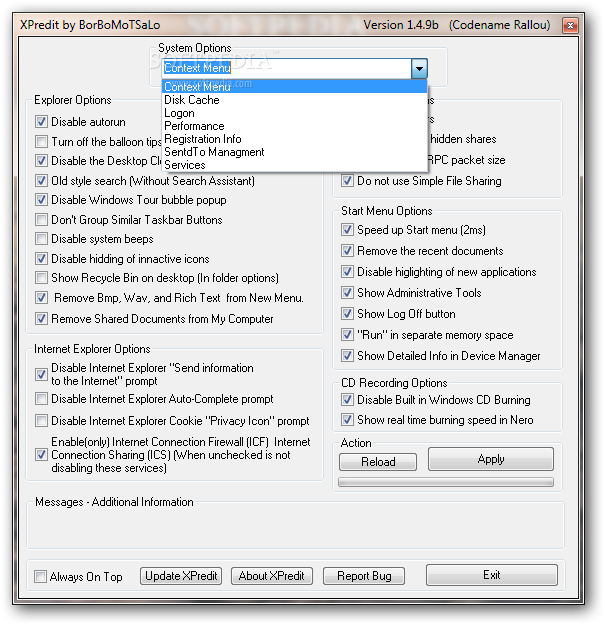Uncheck Remove the recent documents
Image resolution: width=605 pixels, height=625 pixels.
tap(347, 251)
